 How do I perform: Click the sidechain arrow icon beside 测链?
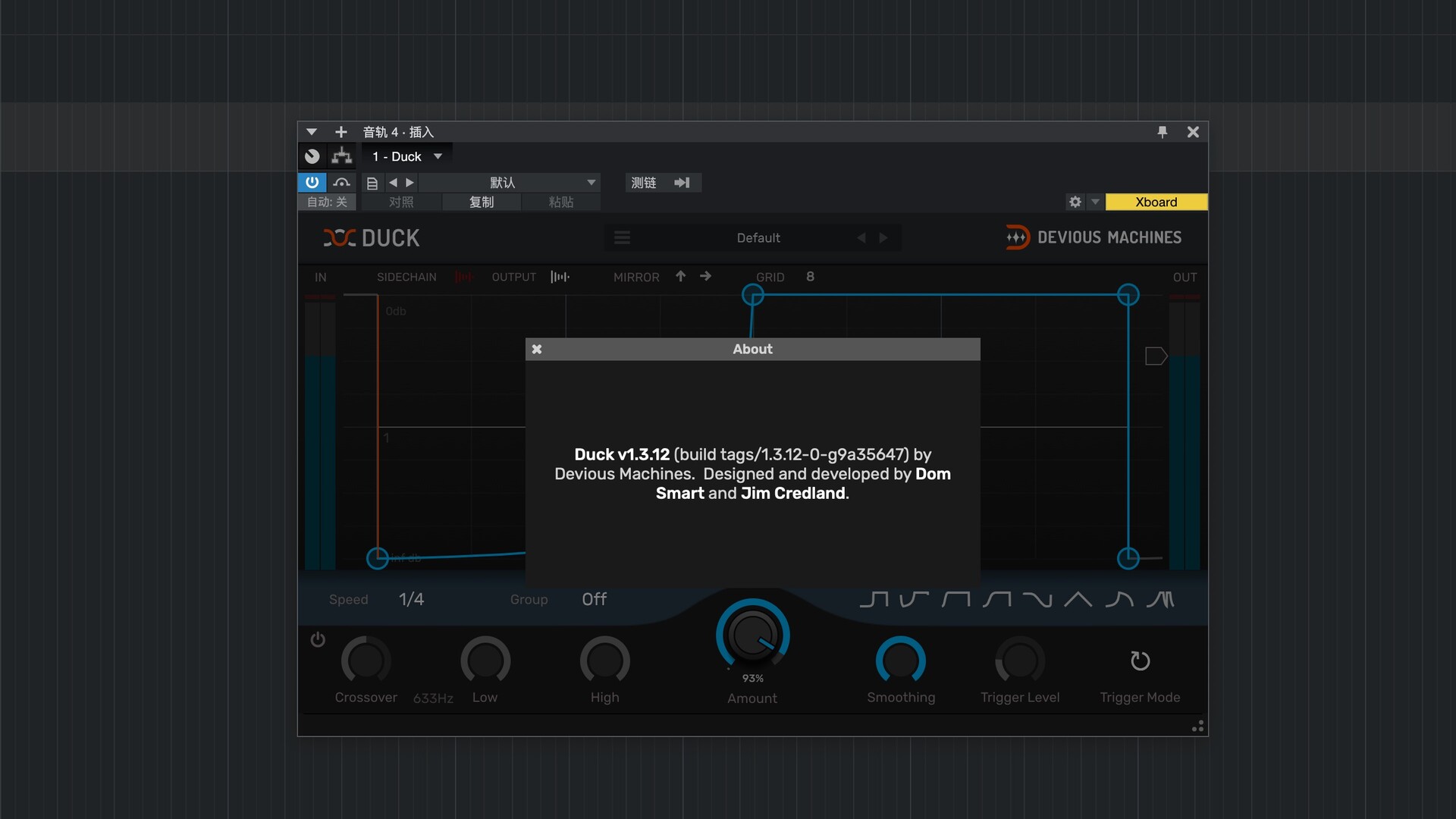tap(682, 183)
